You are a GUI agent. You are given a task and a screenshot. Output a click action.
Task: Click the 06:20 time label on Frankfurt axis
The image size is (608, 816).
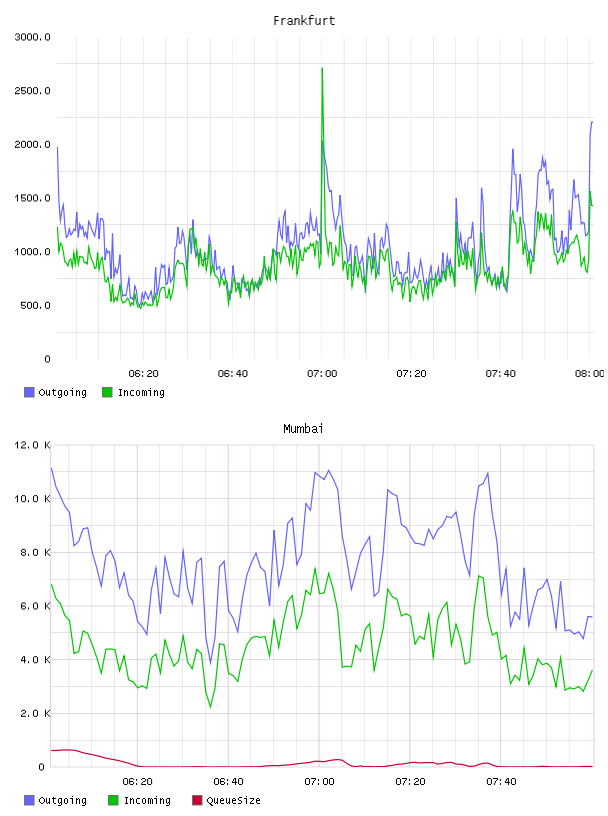144,373
